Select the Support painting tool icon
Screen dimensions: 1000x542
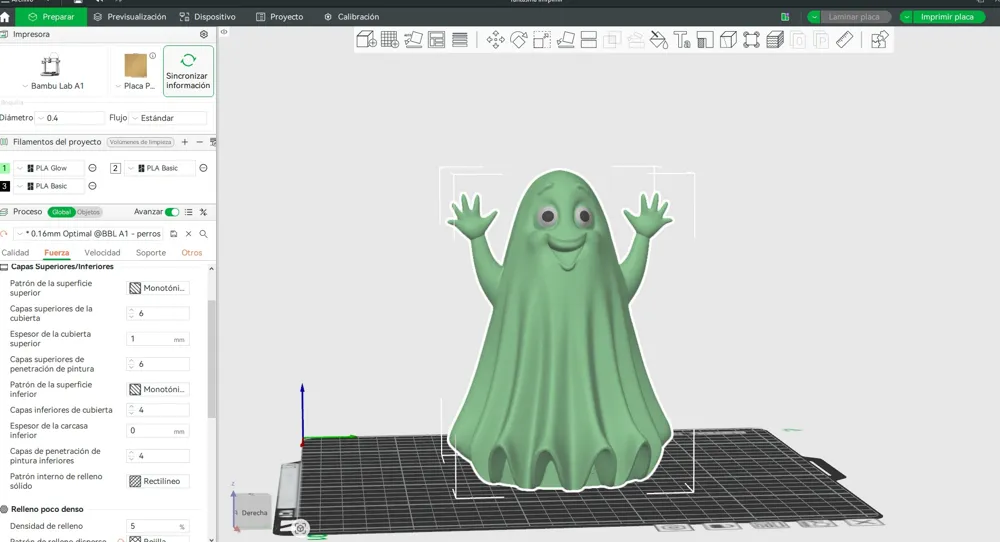[705, 40]
